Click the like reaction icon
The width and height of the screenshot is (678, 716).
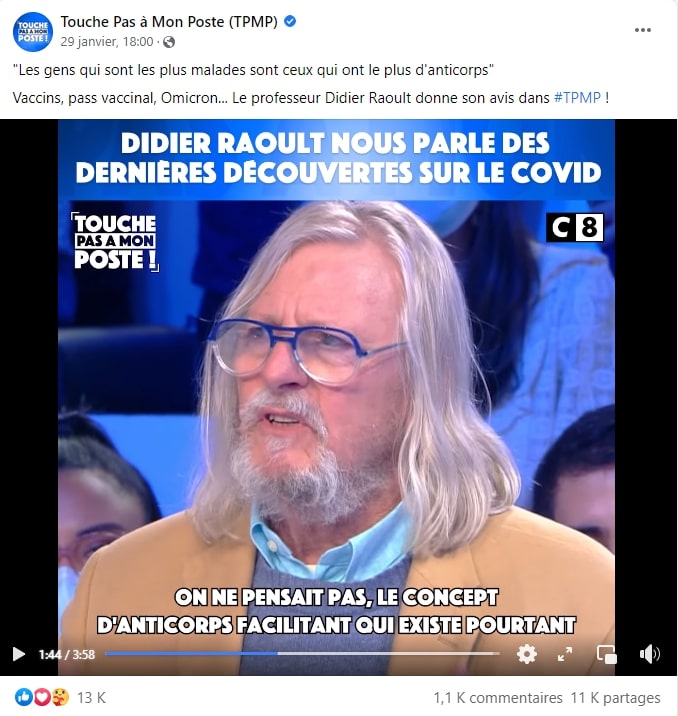click(x=24, y=697)
